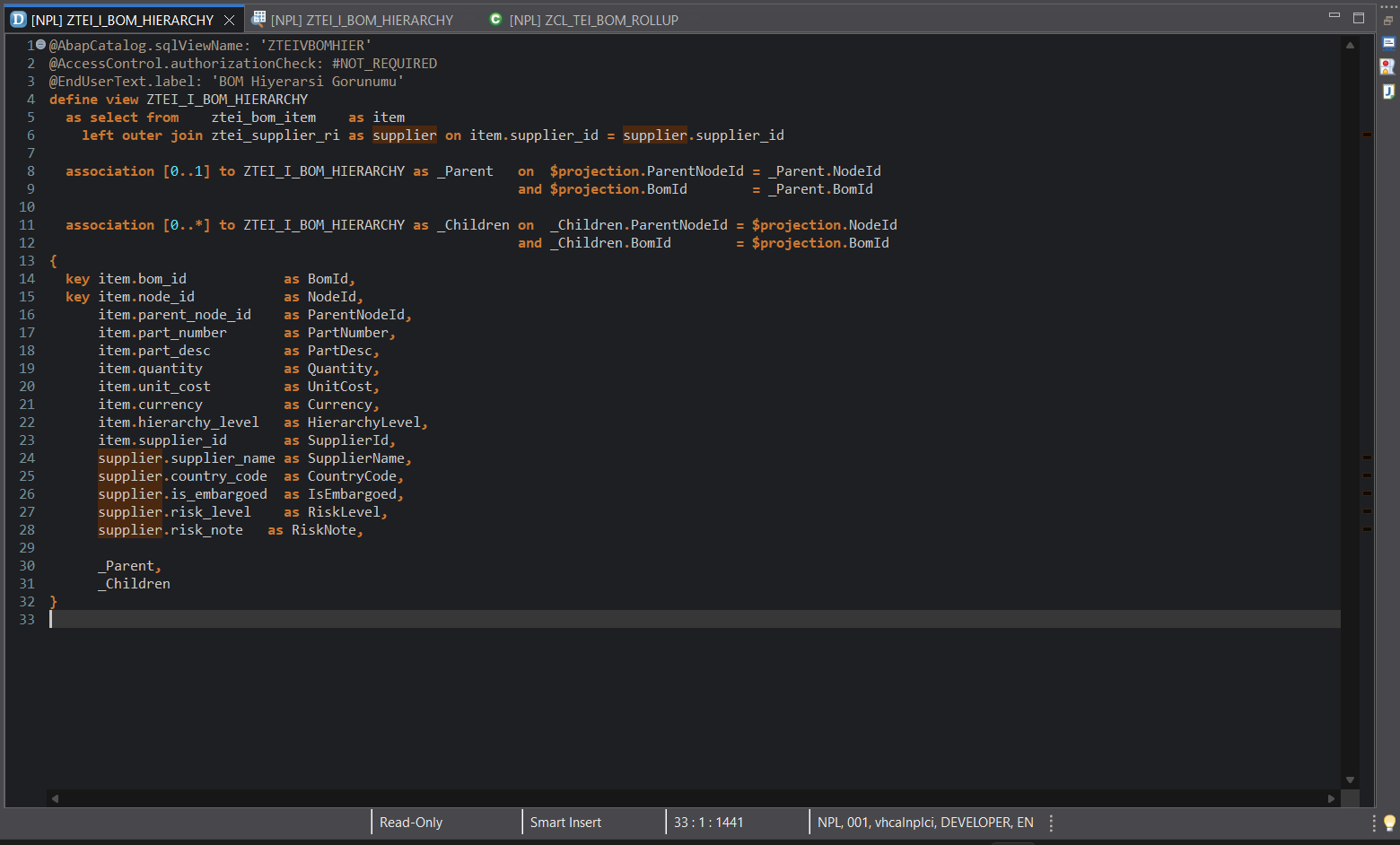Click the horizontal scrollbar right arrow

(1332, 797)
